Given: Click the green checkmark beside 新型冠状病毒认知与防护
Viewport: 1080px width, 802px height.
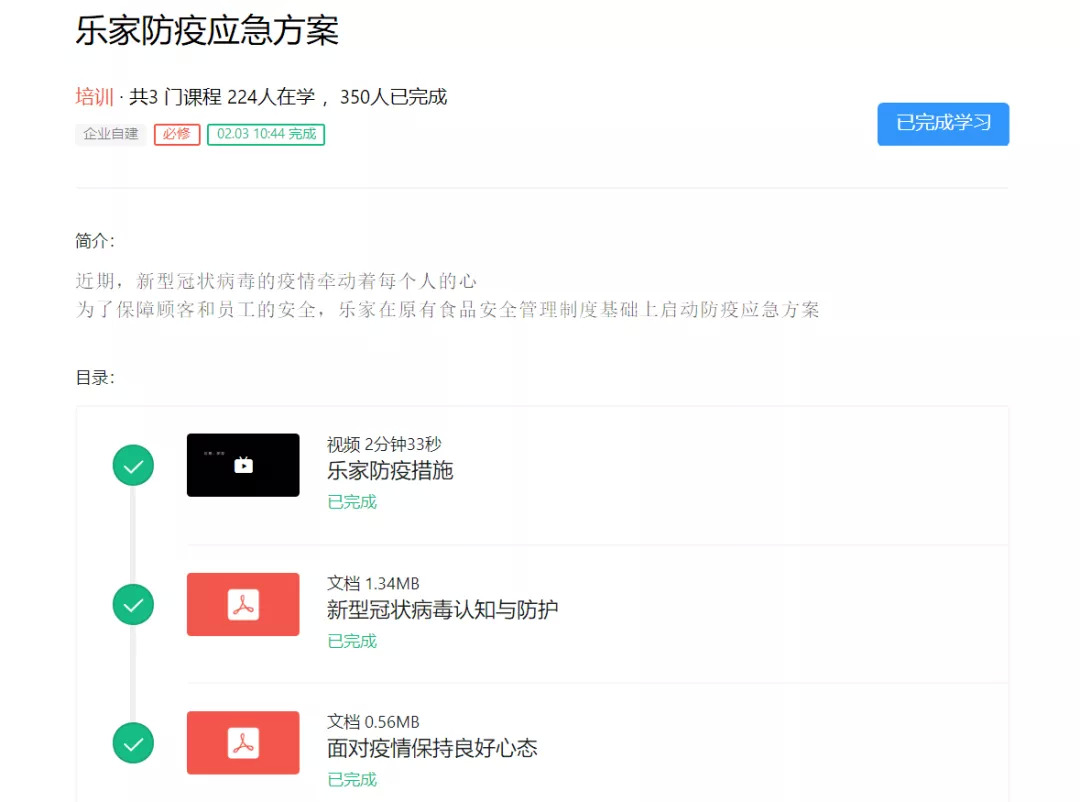Looking at the screenshot, I should click(133, 604).
